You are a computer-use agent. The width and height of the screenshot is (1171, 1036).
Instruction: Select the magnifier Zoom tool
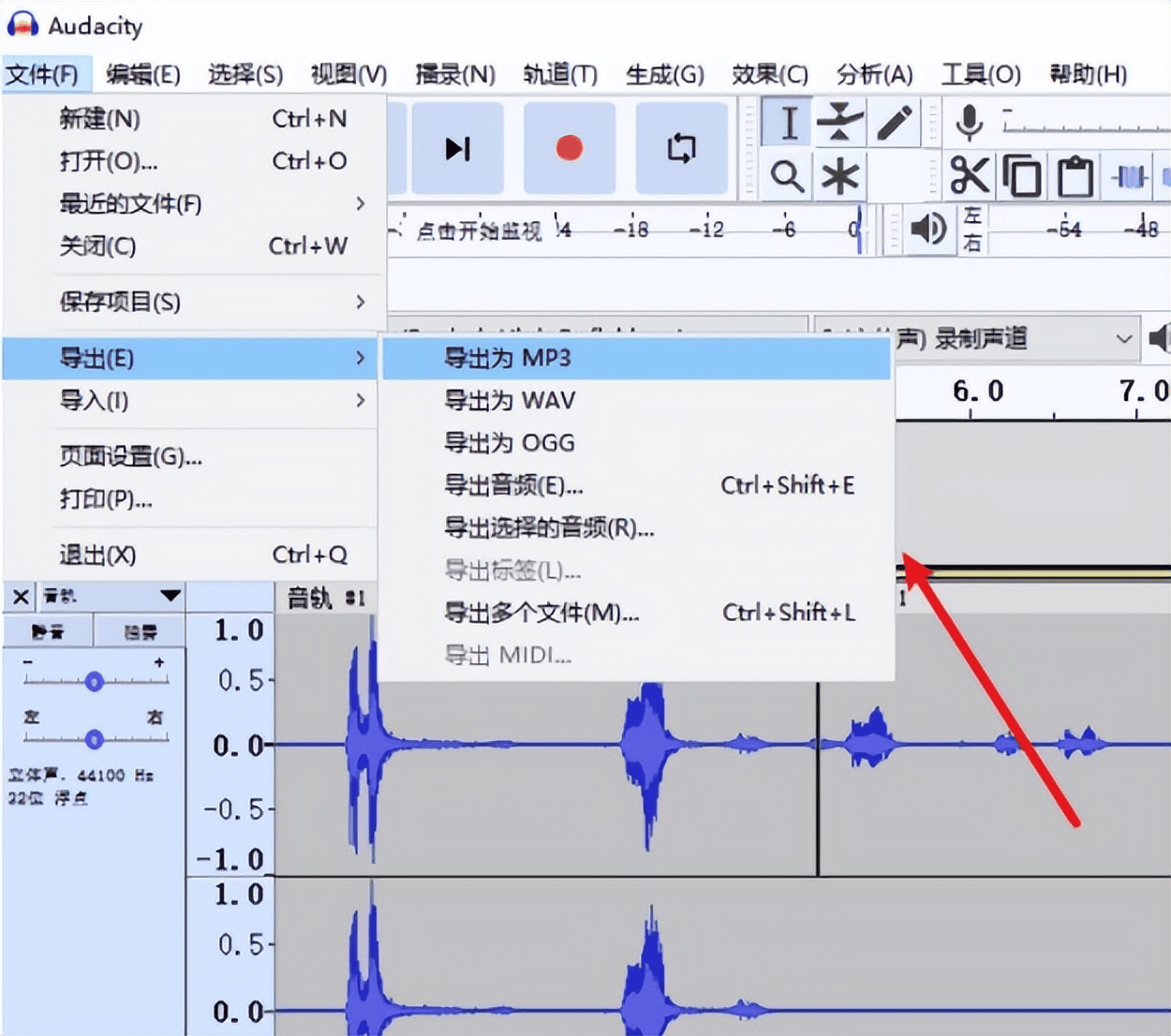coord(788,175)
